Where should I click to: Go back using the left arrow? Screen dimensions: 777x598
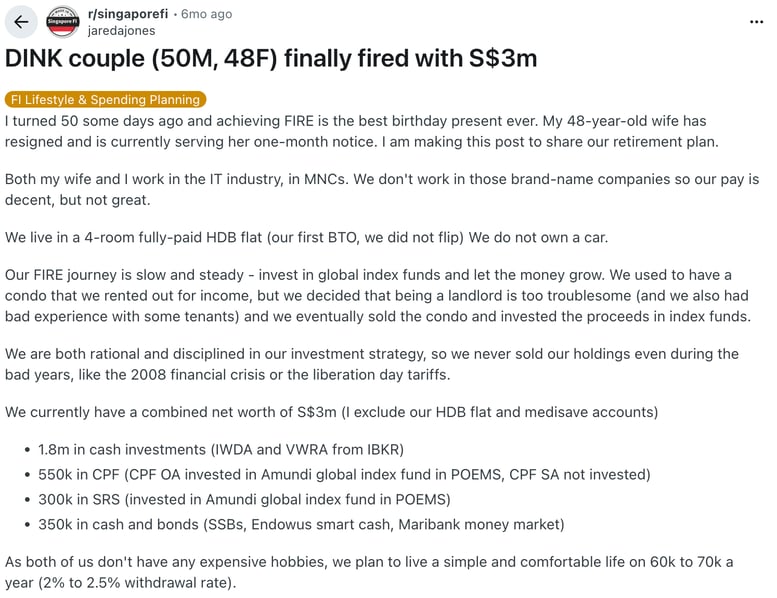pyautogui.click(x=21, y=22)
